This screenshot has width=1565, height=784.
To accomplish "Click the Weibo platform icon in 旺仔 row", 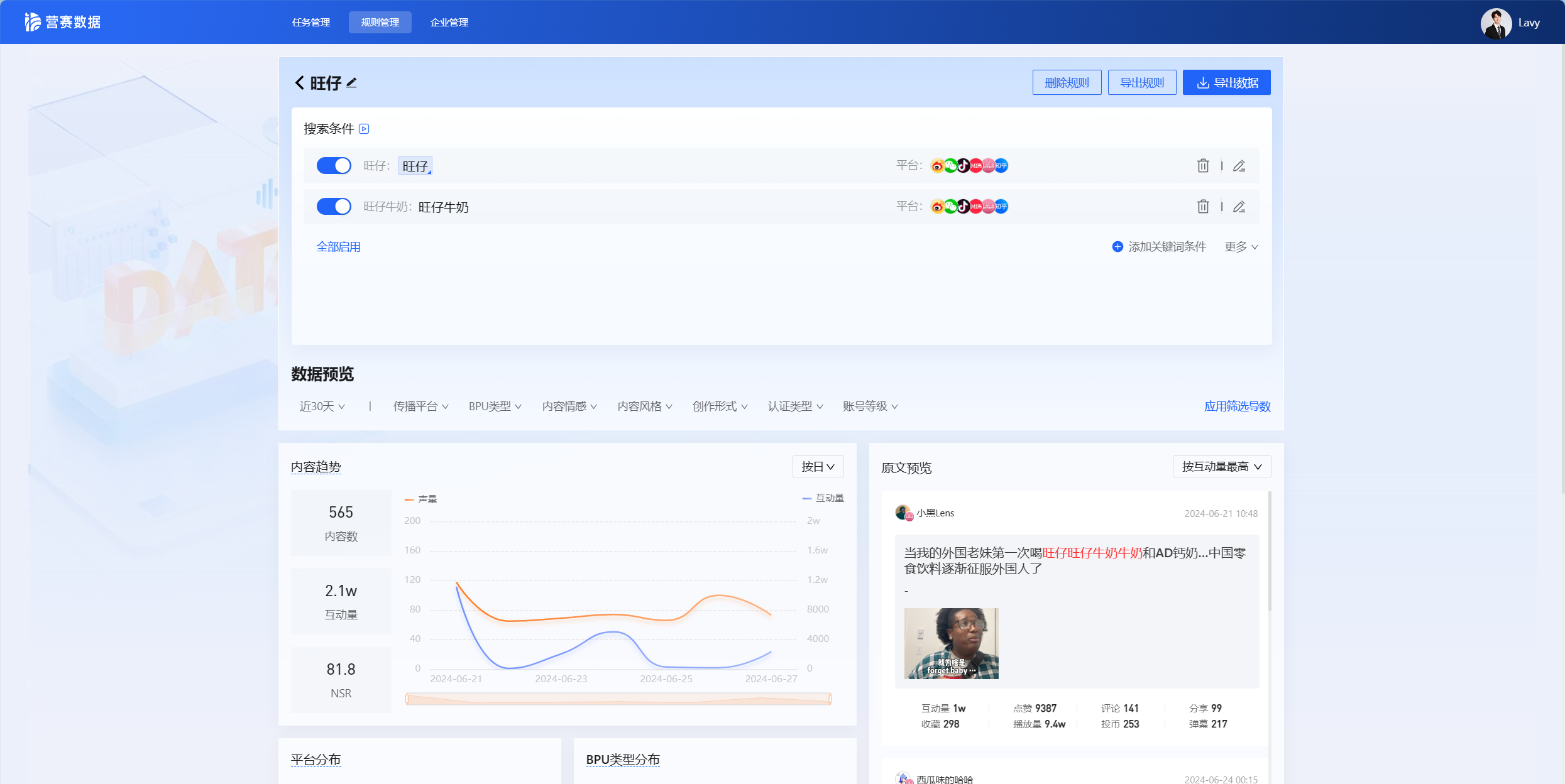I will tap(937, 166).
